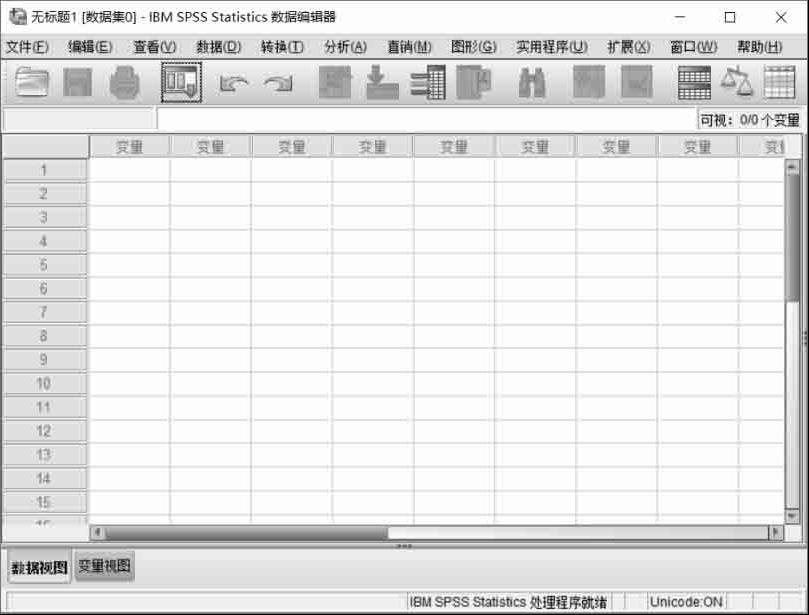Save the dataset using the disk icon
The height and width of the screenshot is (615, 809).
pos(77,82)
